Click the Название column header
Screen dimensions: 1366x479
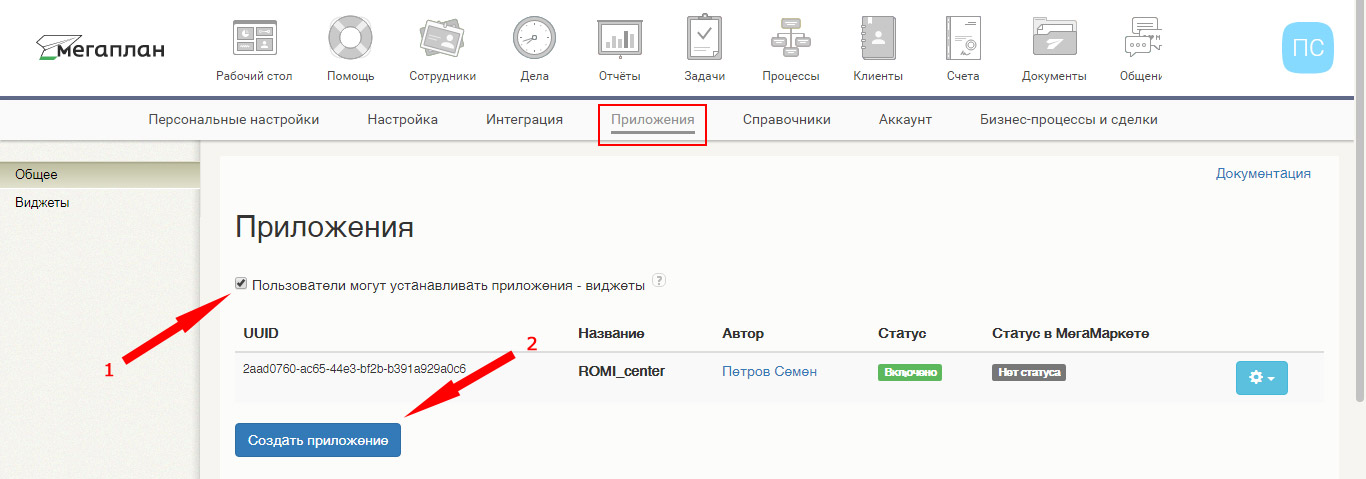click(x=611, y=333)
